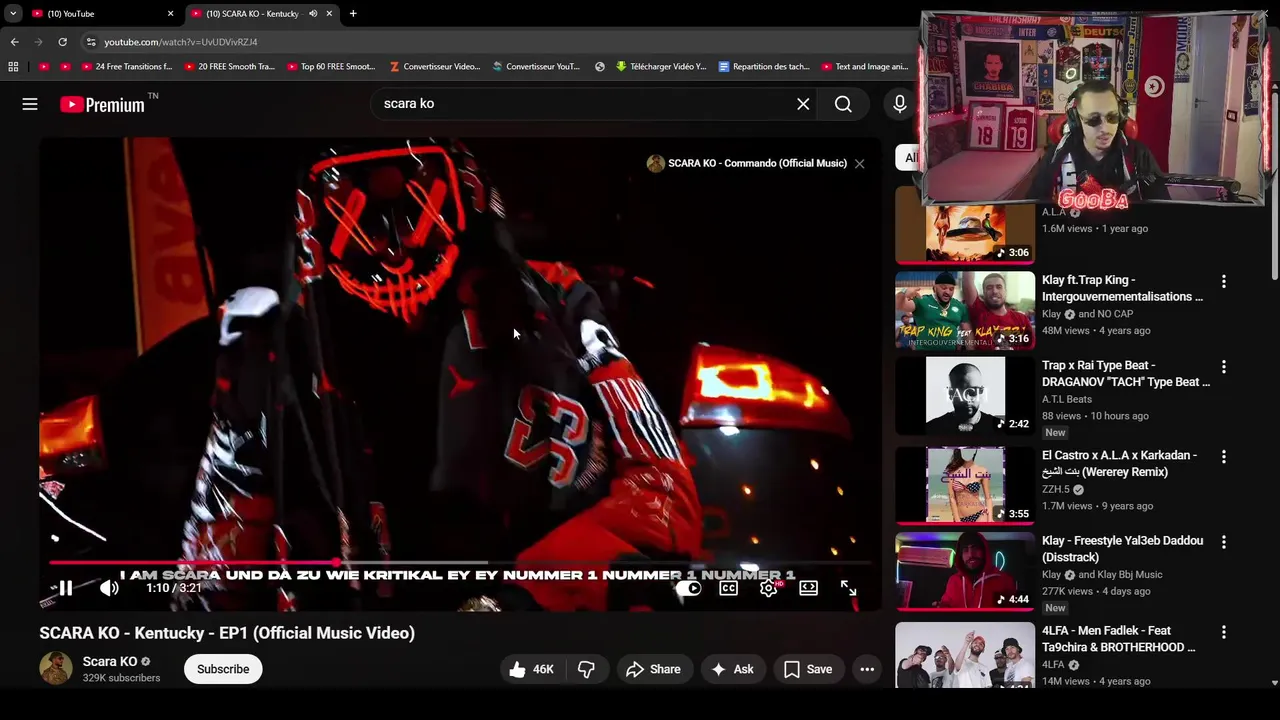Mute the video with the speaker icon
The width and height of the screenshot is (1280, 720).
pos(109,588)
